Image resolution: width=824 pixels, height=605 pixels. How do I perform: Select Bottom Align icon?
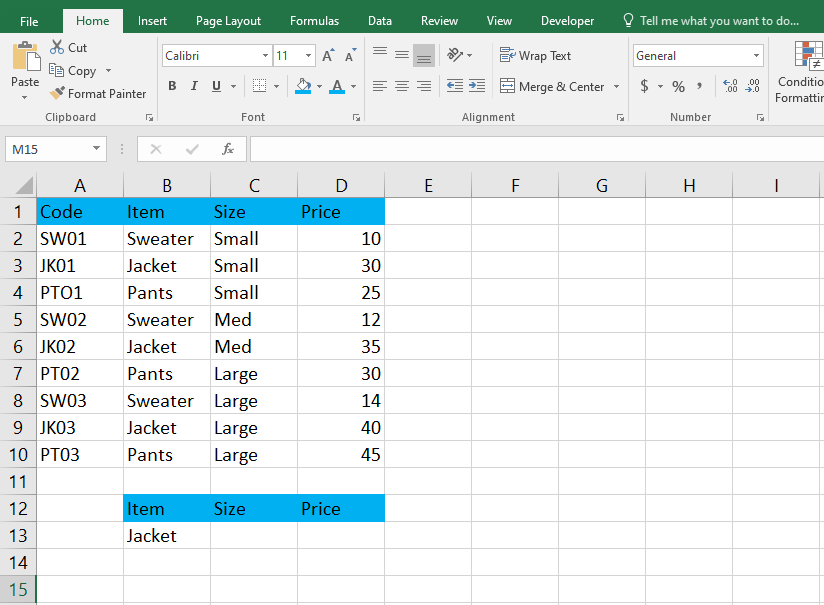pos(424,55)
